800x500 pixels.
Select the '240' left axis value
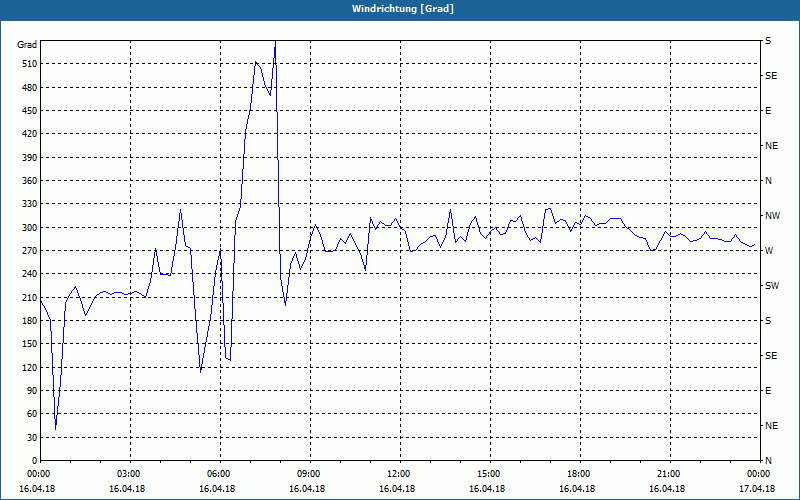[30, 274]
